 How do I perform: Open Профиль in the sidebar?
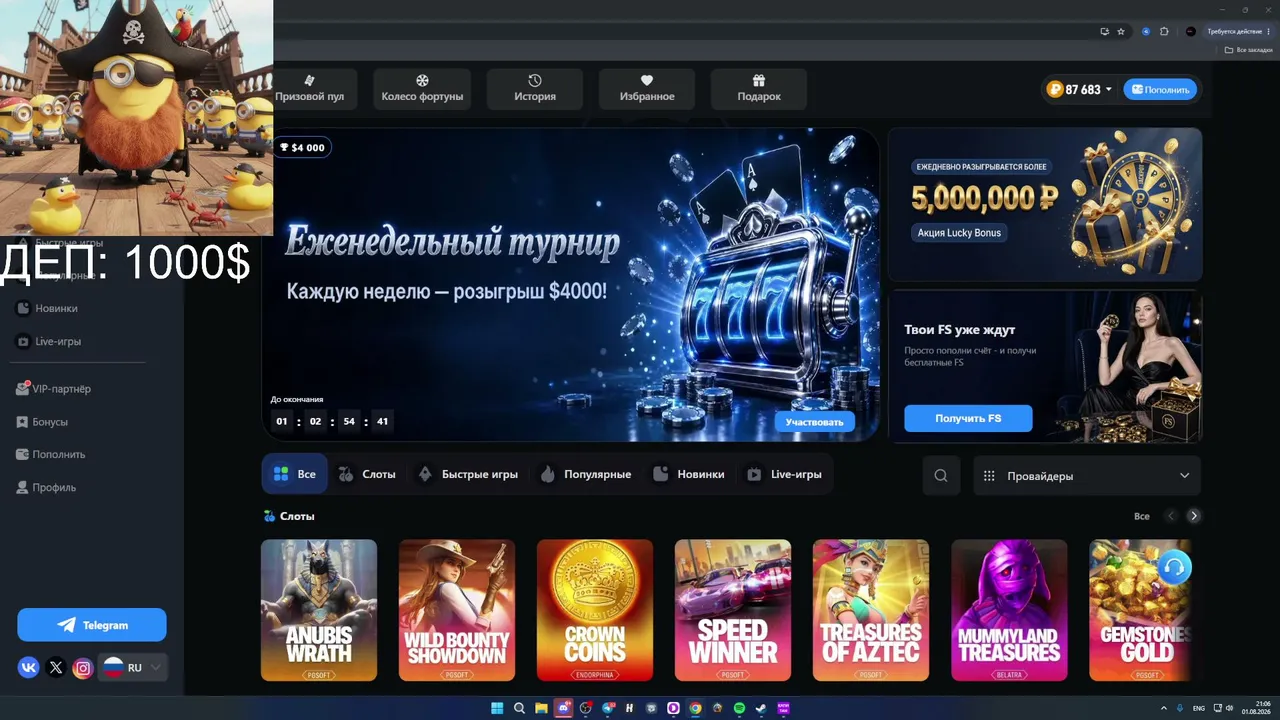click(x=47, y=487)
